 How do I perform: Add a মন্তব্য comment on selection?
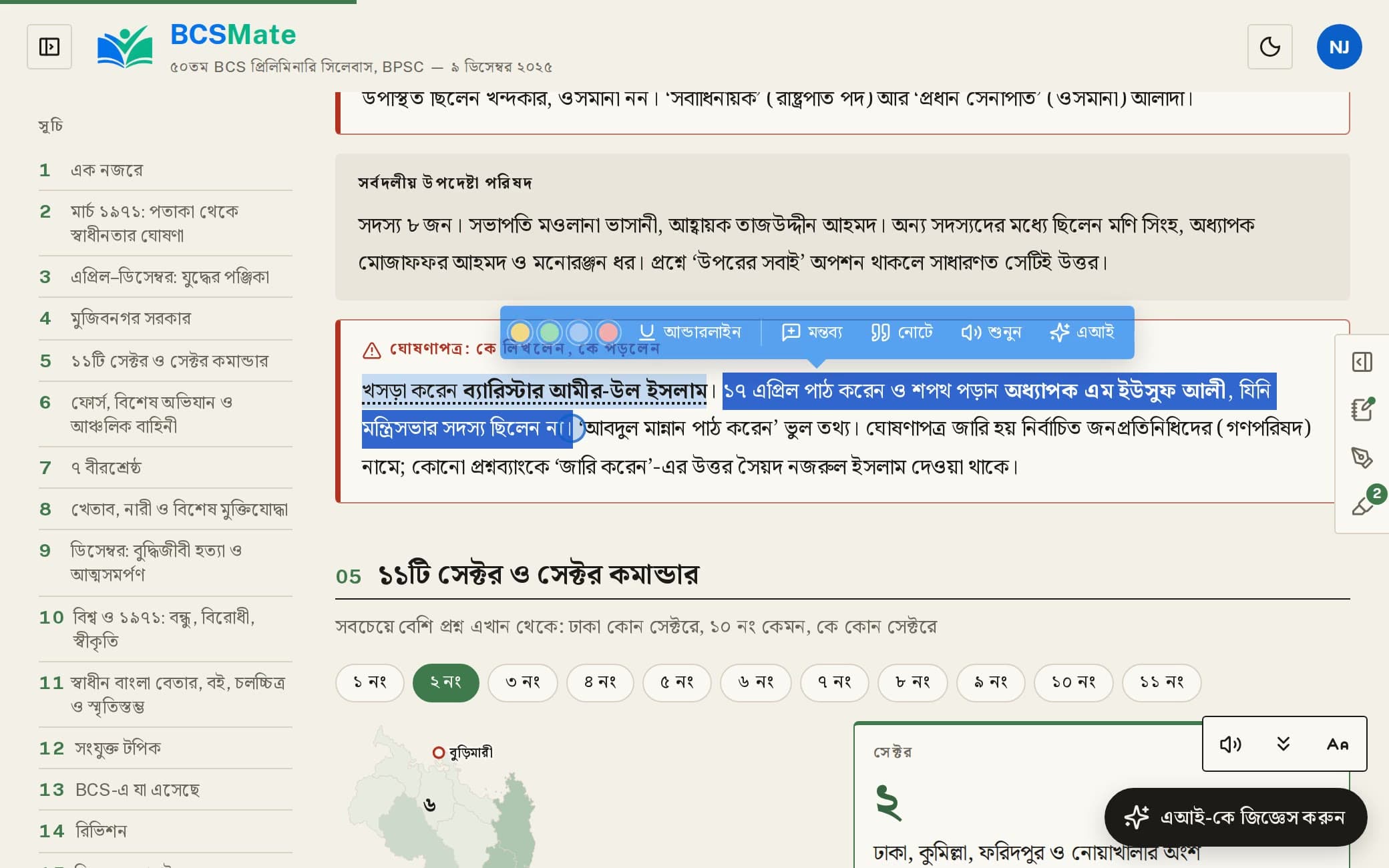[812, 332]
